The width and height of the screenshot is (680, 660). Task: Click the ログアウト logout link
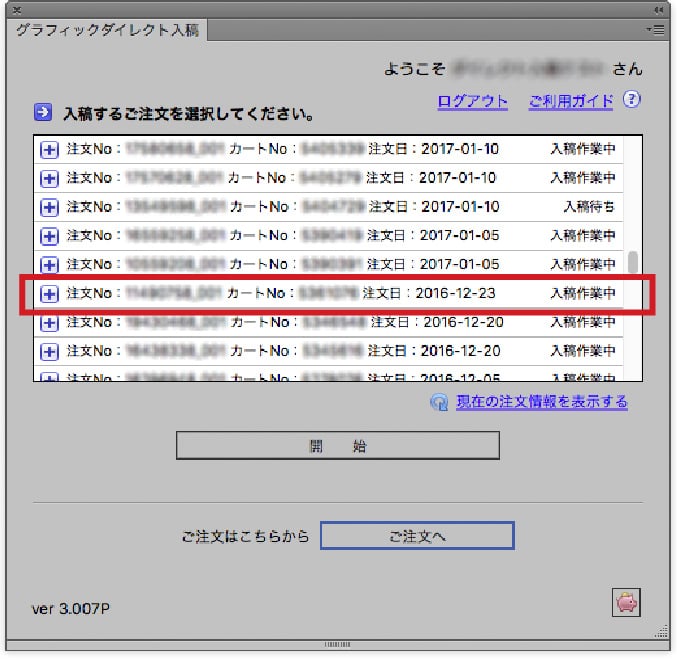[x=473, y=102]
